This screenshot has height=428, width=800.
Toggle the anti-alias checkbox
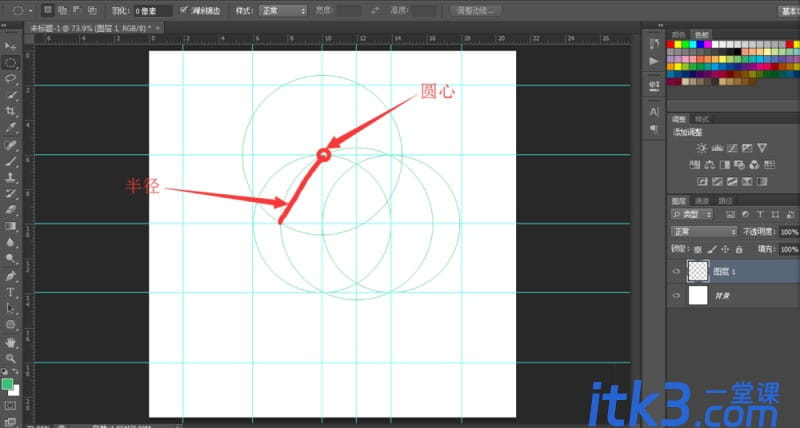[184, 10]
